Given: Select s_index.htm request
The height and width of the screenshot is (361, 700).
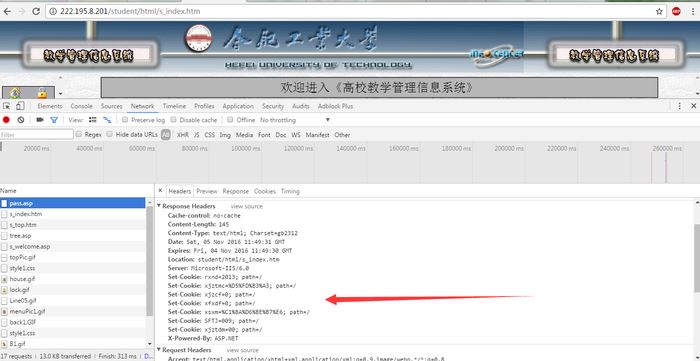Looking at the screenshot, I should click(x=72, y=214).
